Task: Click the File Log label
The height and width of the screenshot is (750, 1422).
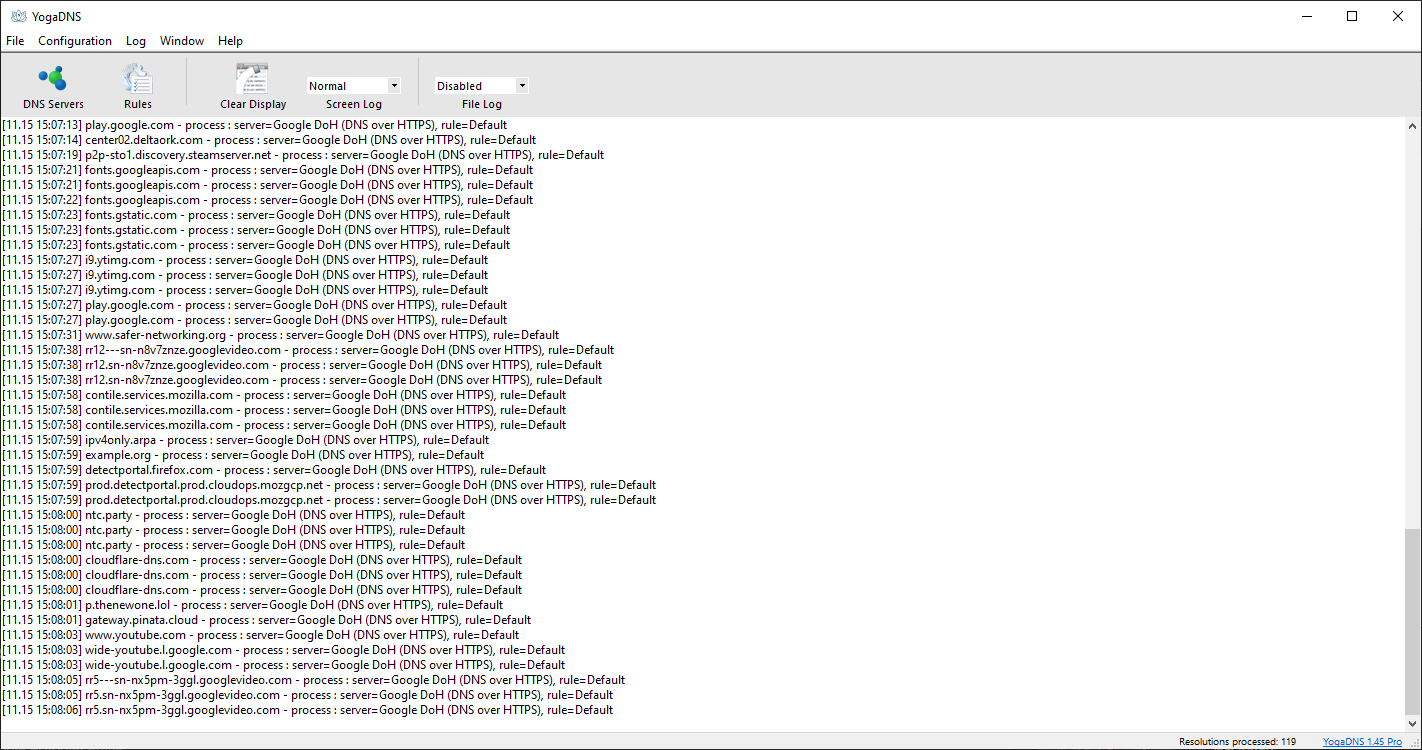Action: (x=482, y=104)
